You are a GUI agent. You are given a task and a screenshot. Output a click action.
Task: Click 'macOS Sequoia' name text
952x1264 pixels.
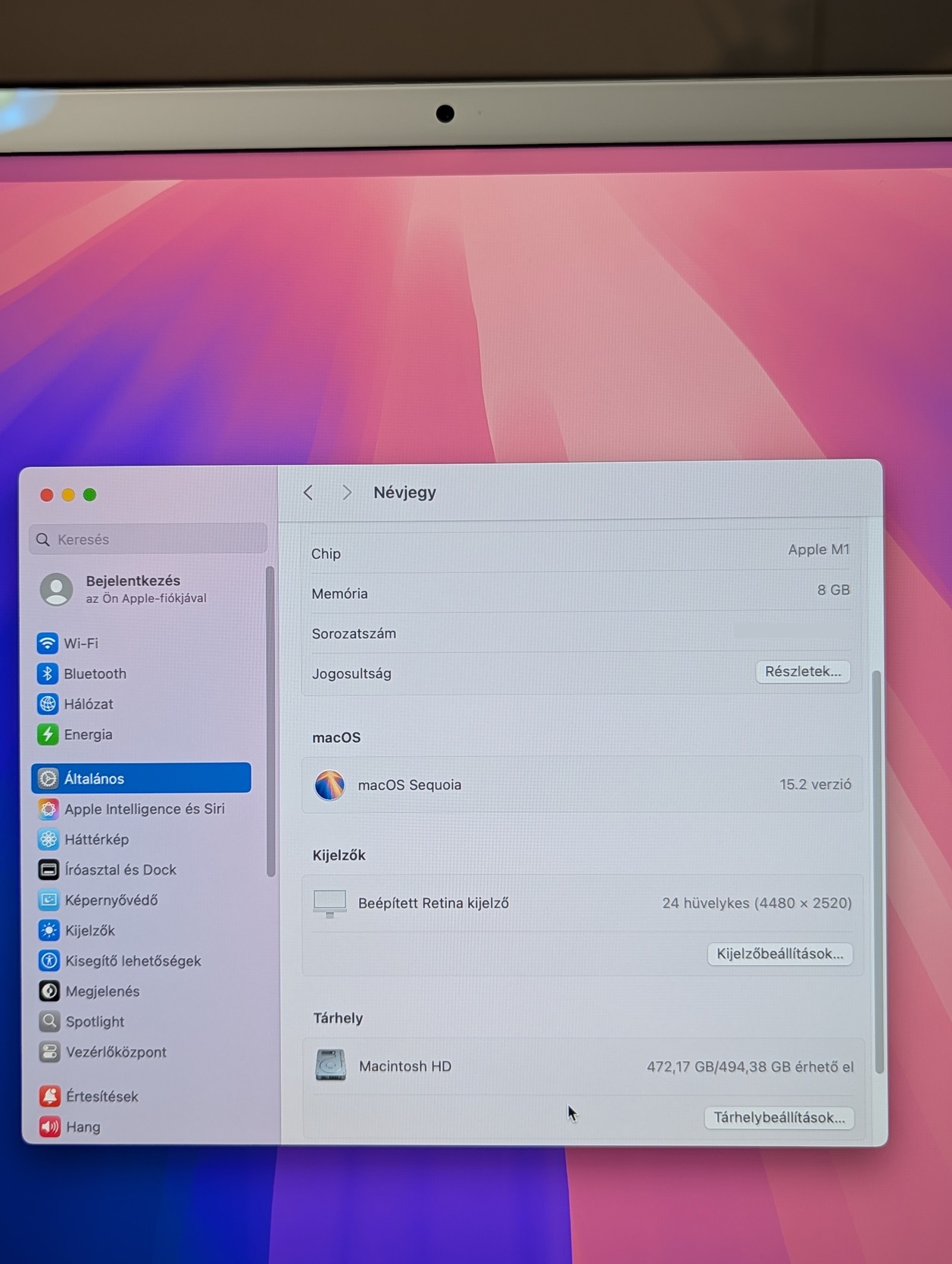[x=410, y=785]
